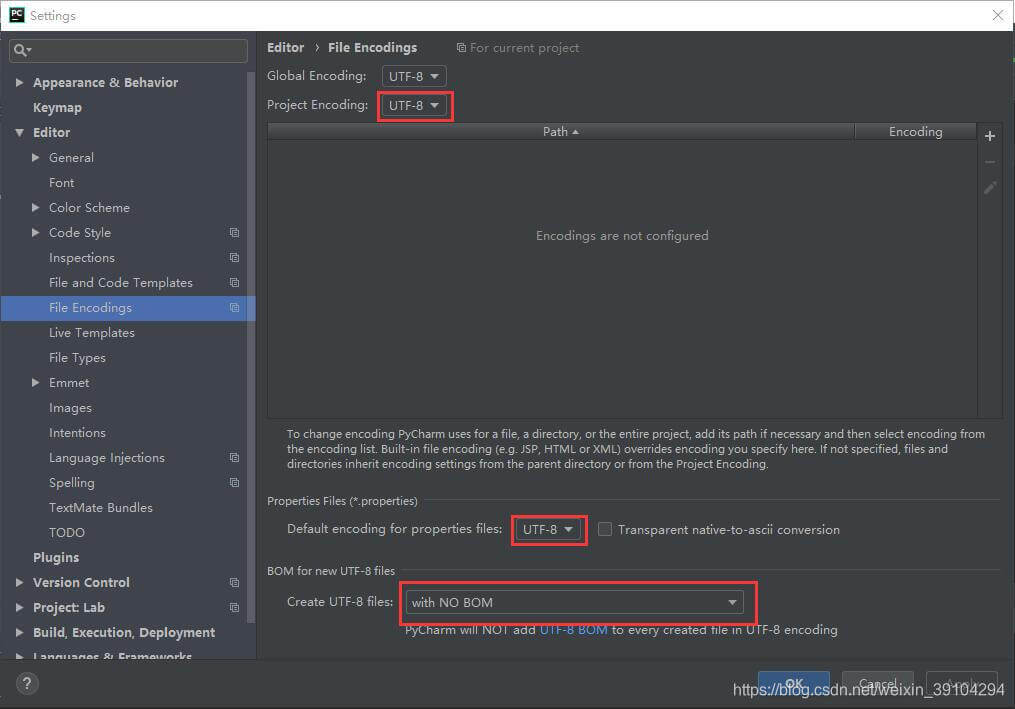Click the copy icon next to TextMate Bundles

234,507
